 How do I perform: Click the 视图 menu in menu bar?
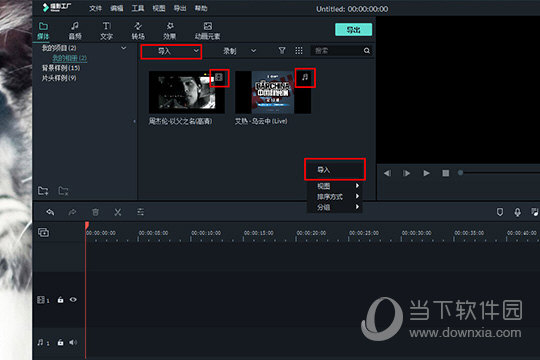[159, 8]
